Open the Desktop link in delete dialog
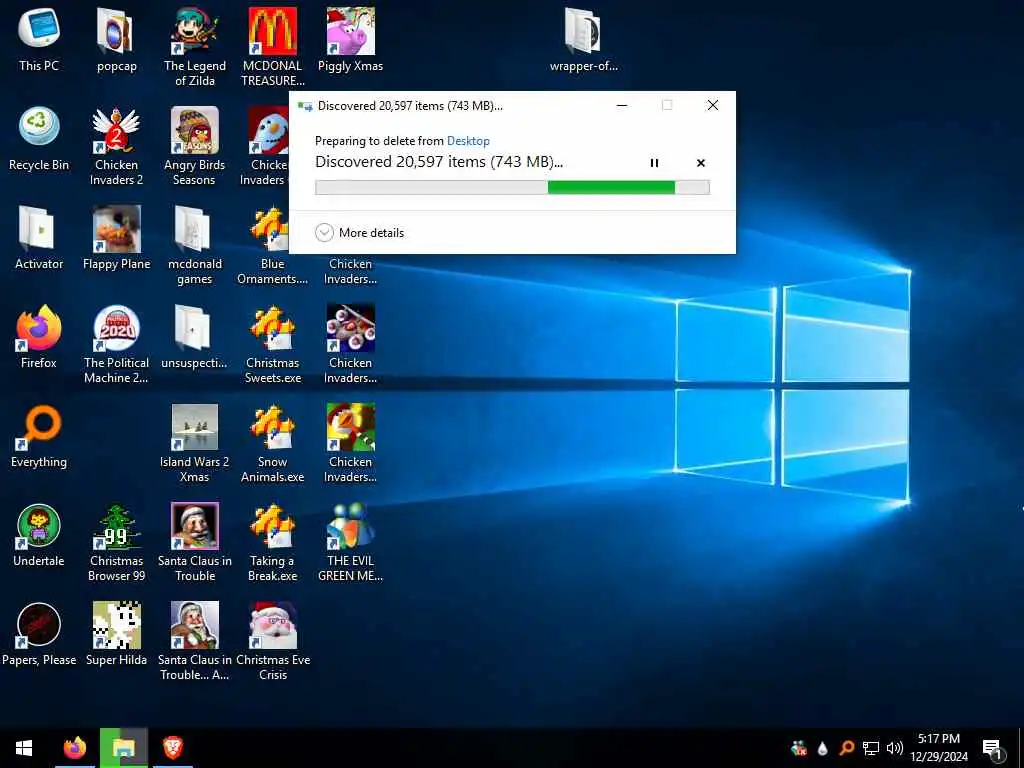 tap(468, 140)
